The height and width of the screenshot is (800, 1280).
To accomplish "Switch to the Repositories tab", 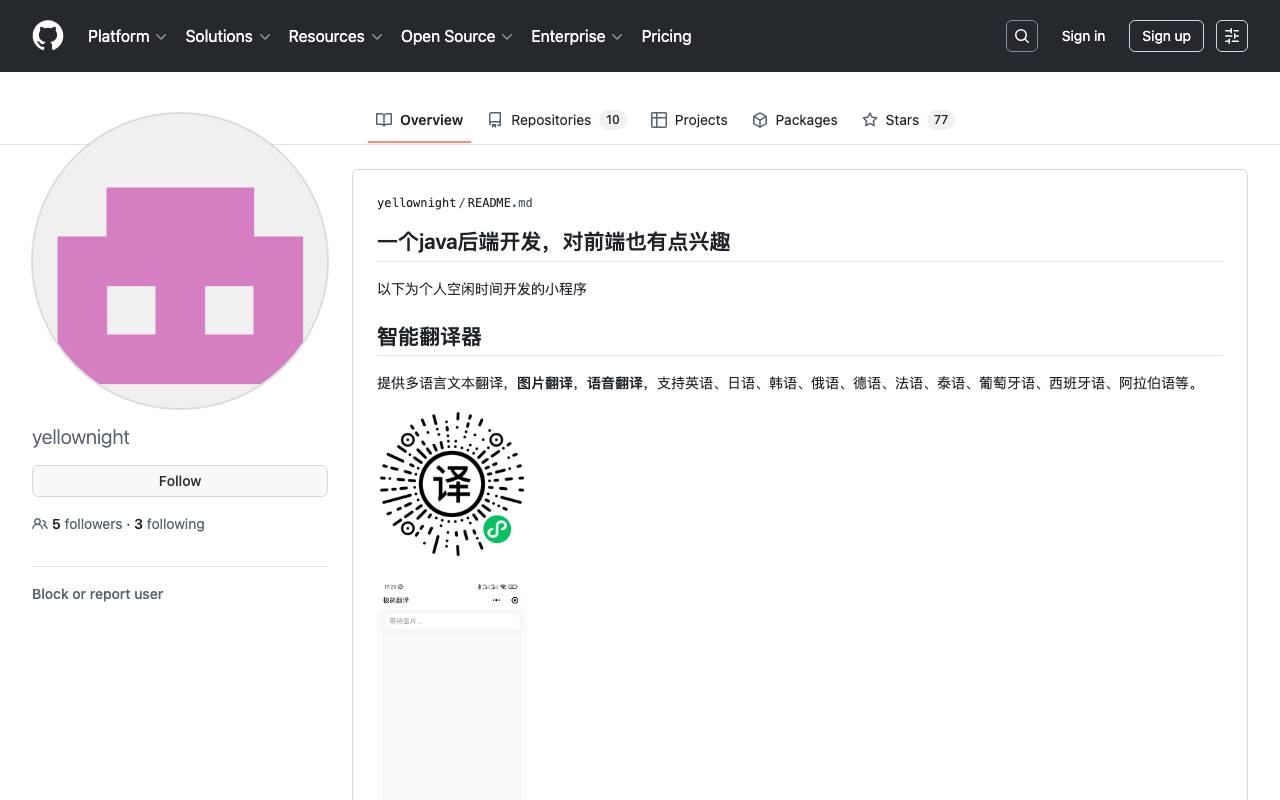I will (556, 120).
